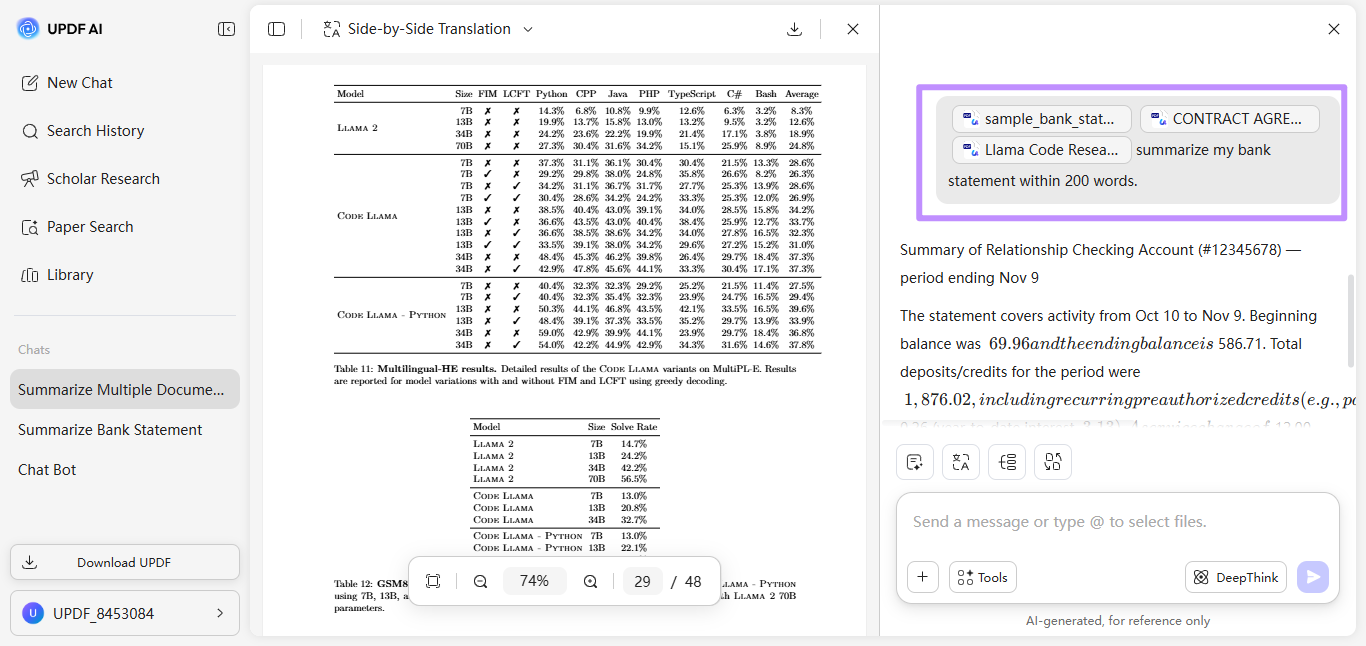Zoom in the document

tap(590, 581)
